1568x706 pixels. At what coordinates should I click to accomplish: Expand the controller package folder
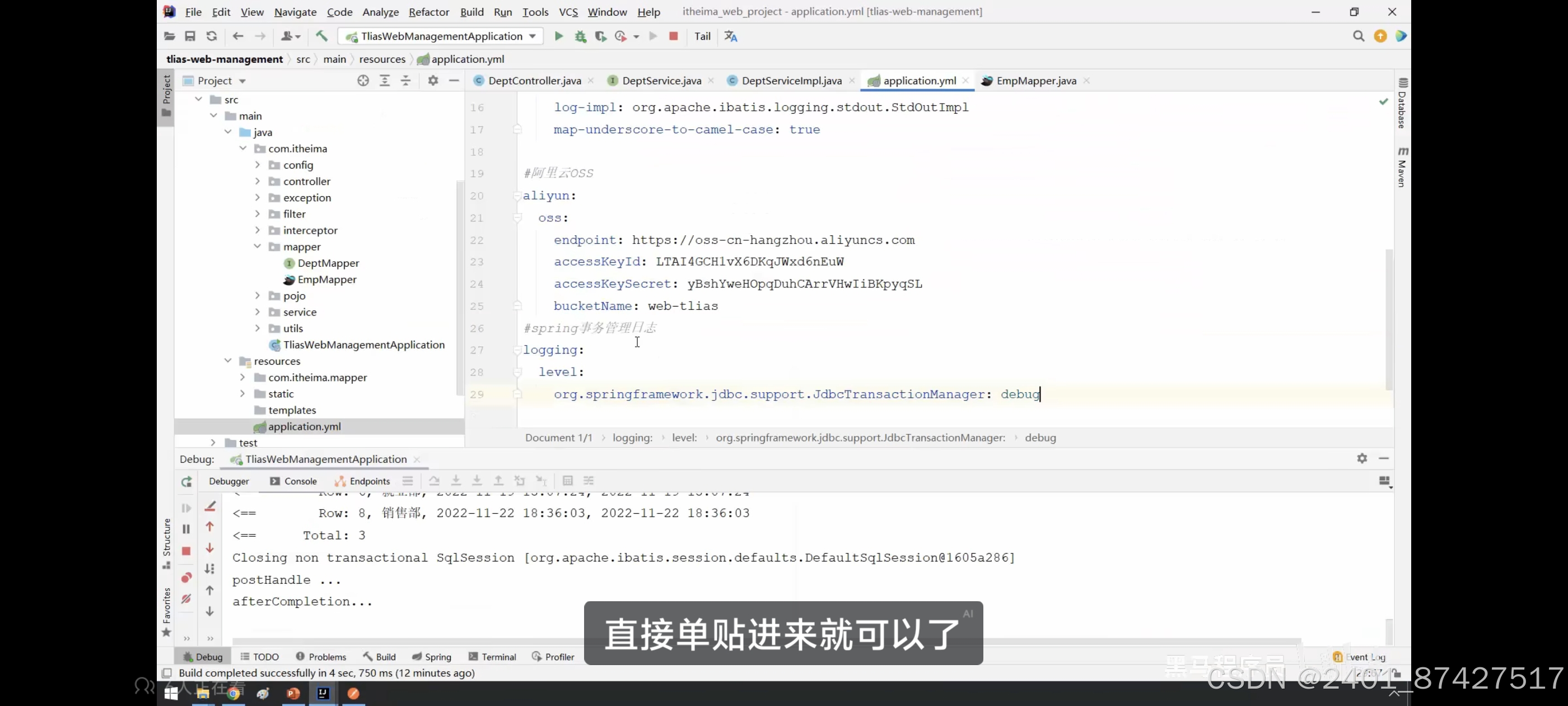point(258,182)
